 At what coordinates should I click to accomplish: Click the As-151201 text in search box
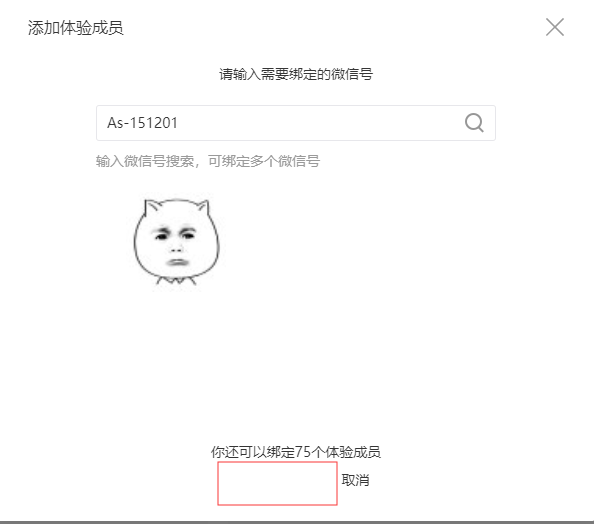click(x=142, y=123)
